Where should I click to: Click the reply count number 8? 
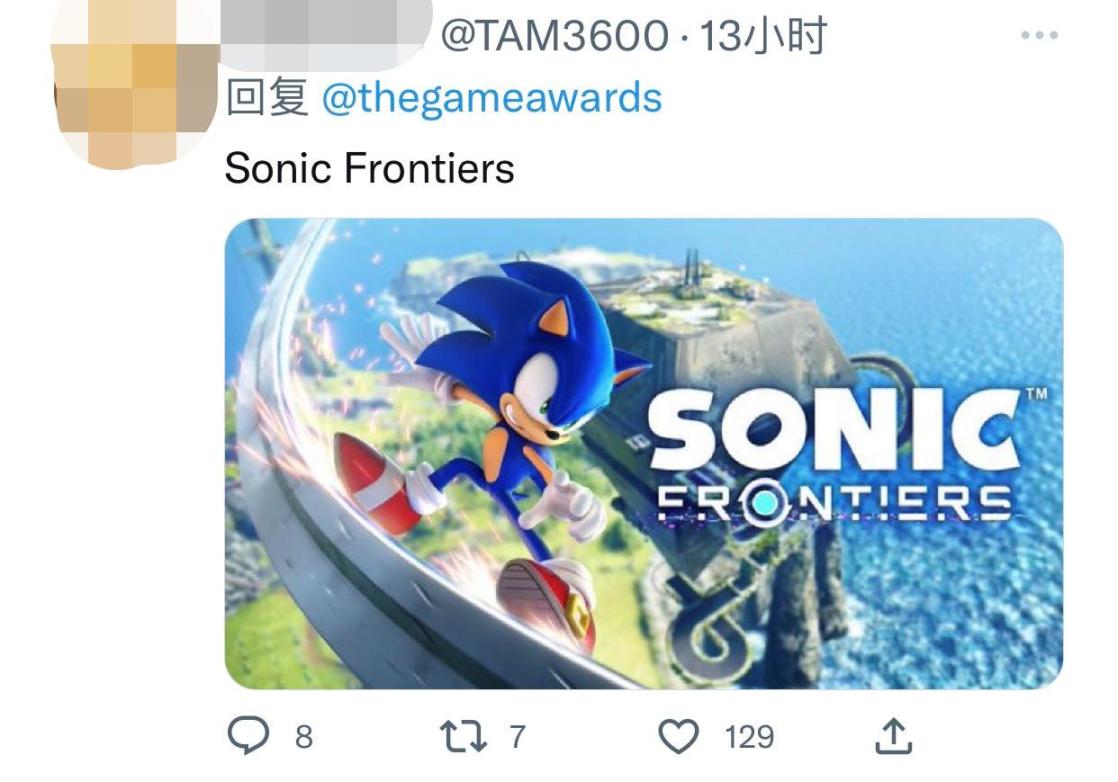(x=304, y=738)
